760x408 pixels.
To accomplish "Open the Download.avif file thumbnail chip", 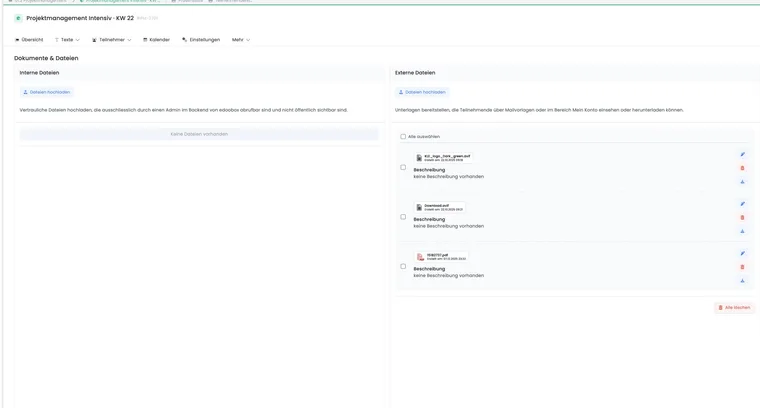I will [440, 207].
